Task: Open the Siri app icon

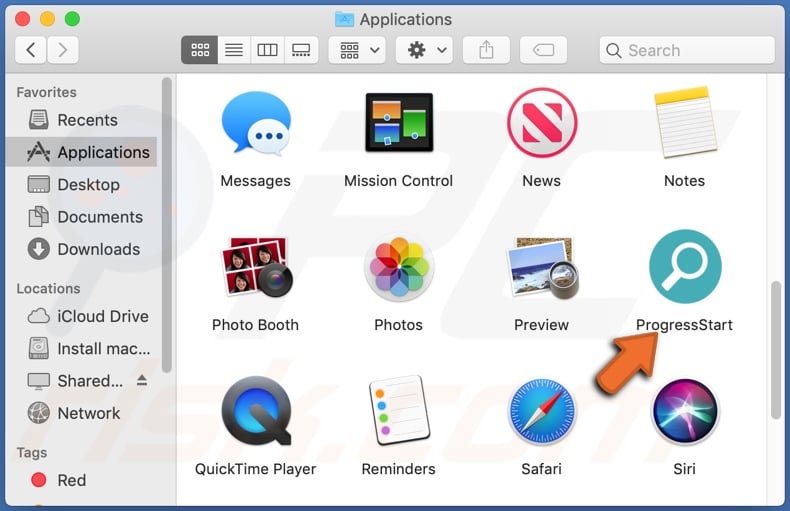Action: click(685, 411)
